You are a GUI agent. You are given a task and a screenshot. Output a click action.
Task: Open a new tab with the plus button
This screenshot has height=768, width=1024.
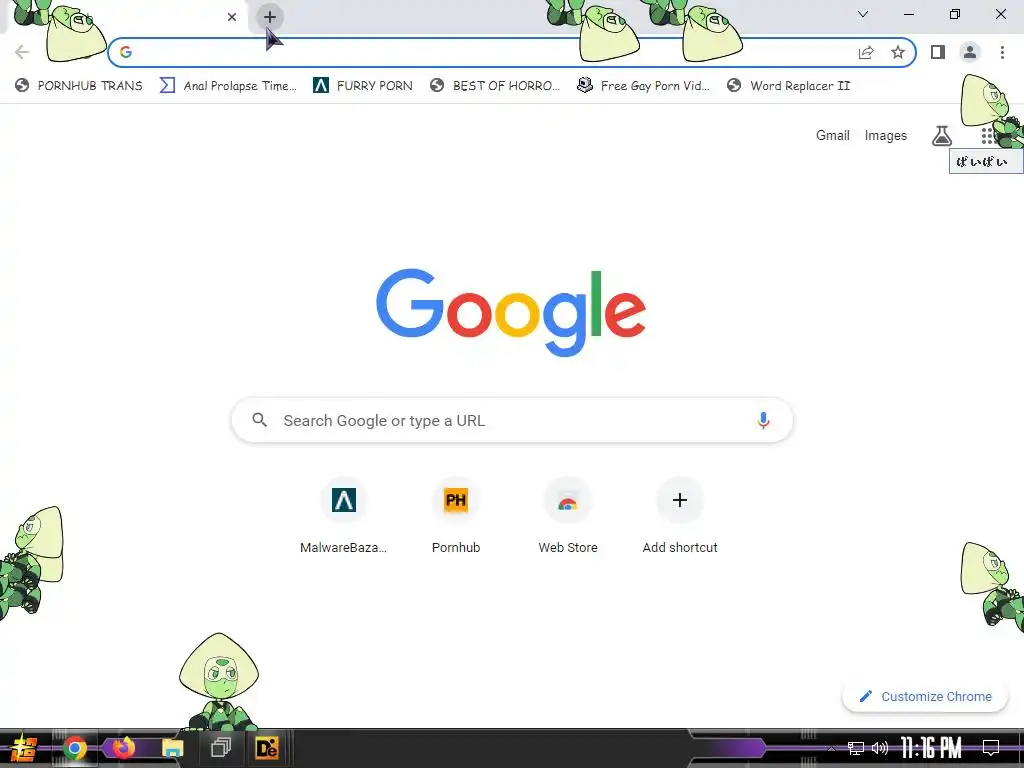[270, 17]
